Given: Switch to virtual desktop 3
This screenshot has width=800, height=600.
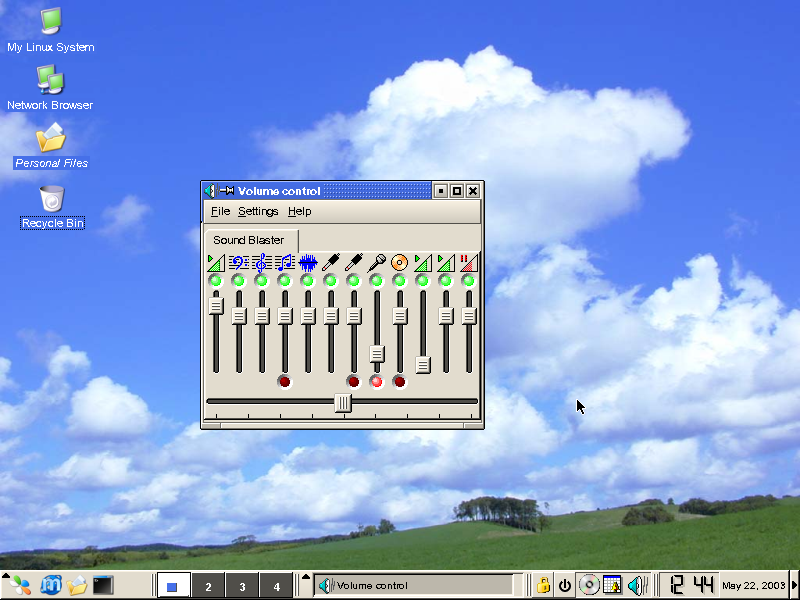Looking at the screenshot, I should click(242, 586).
